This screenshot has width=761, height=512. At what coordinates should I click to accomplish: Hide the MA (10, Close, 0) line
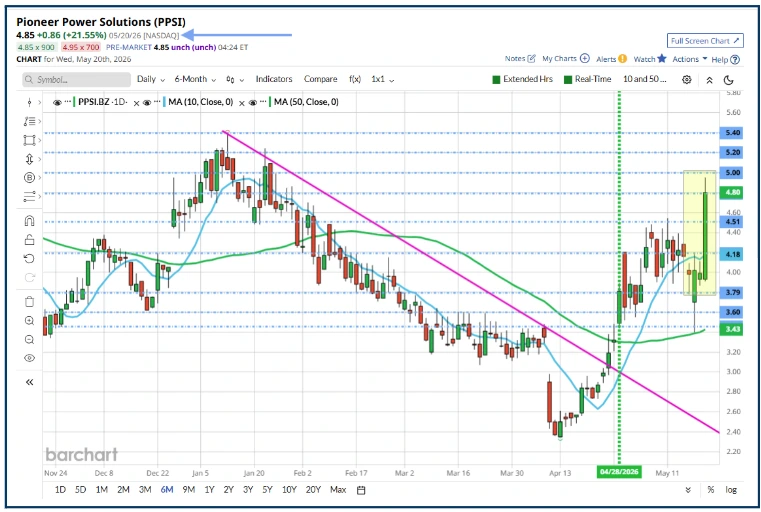pyautogui.click(x=147, y=102)
